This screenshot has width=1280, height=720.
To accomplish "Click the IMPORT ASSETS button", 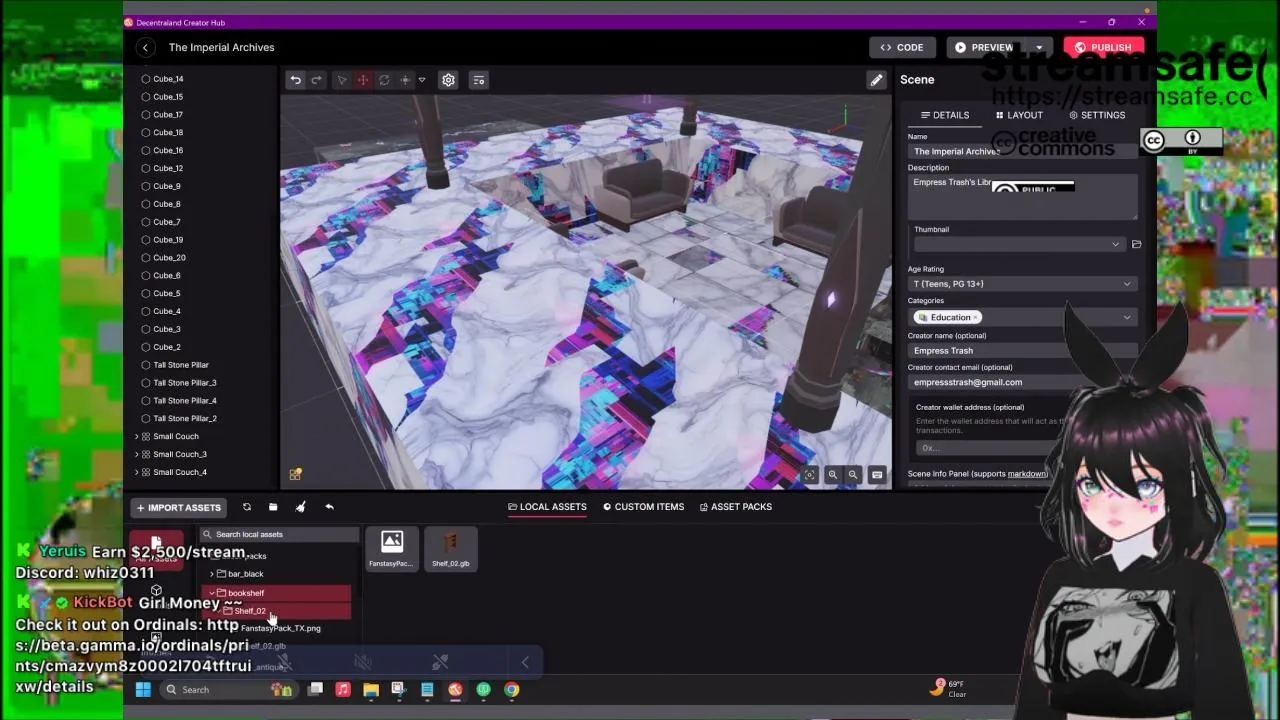I will tap(179, 508).
